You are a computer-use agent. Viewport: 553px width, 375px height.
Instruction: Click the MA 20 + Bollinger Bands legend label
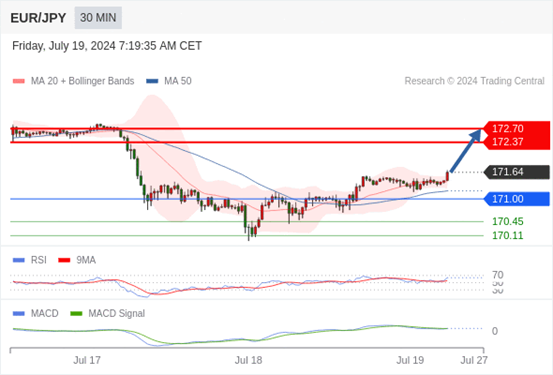pos(83,81)
